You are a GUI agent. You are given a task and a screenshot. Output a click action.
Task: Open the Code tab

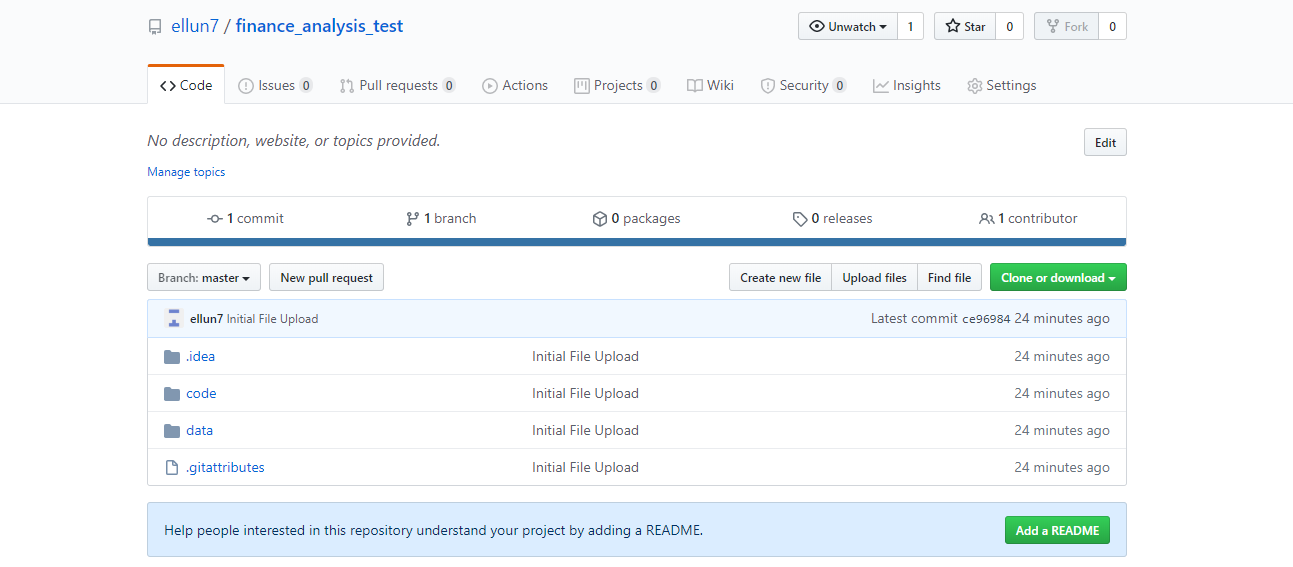186,86
